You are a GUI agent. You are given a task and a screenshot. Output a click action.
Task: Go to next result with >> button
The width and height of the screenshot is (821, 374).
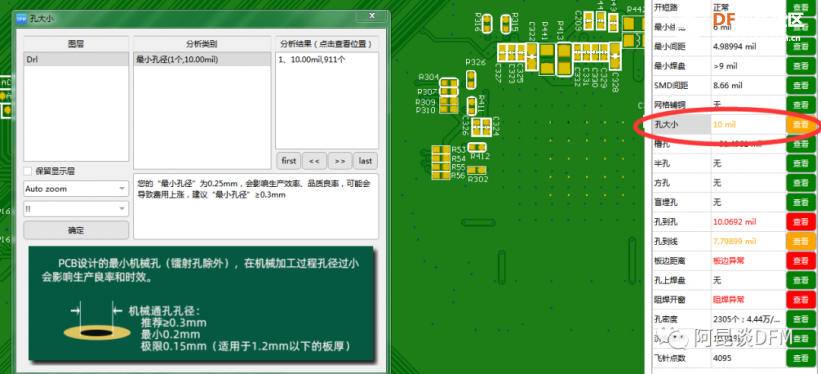click(340, 161)
